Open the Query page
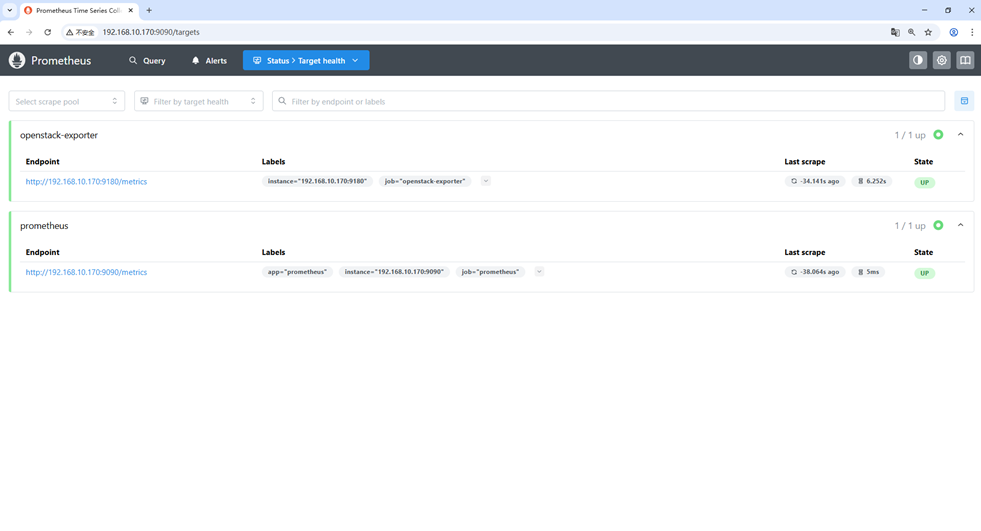981x531 pixels. point(147,60)
